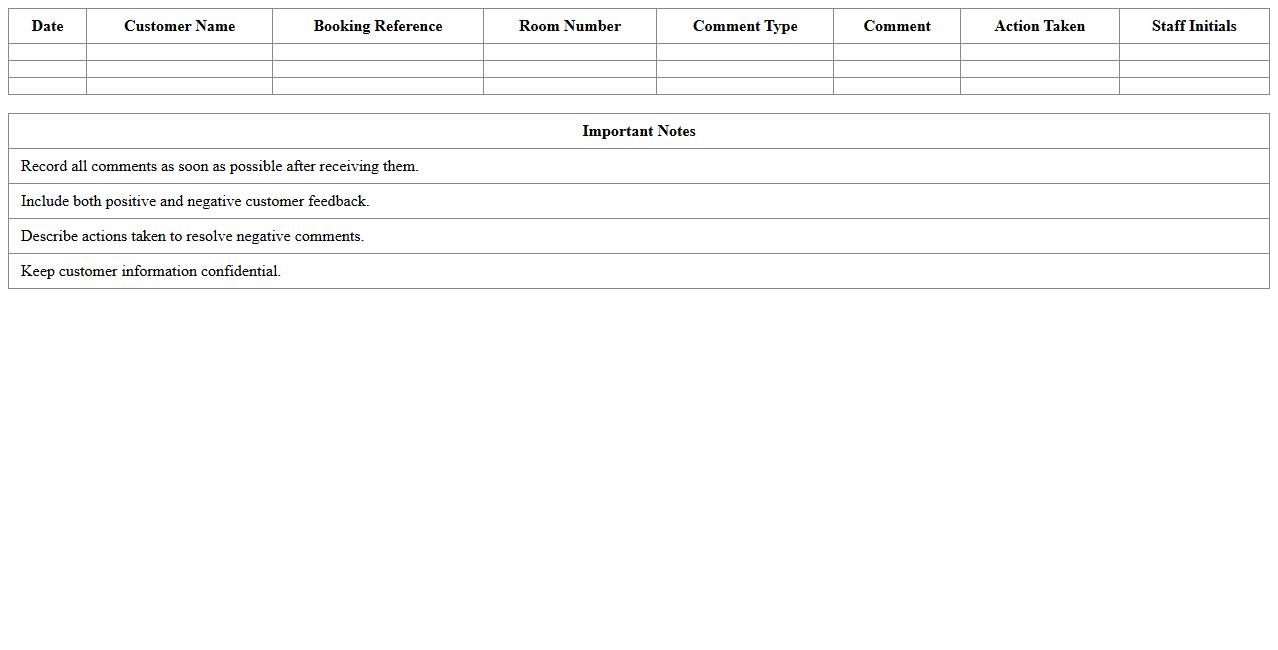
Task: Select the first empty Comment Type cell
Action: point(745,52)
